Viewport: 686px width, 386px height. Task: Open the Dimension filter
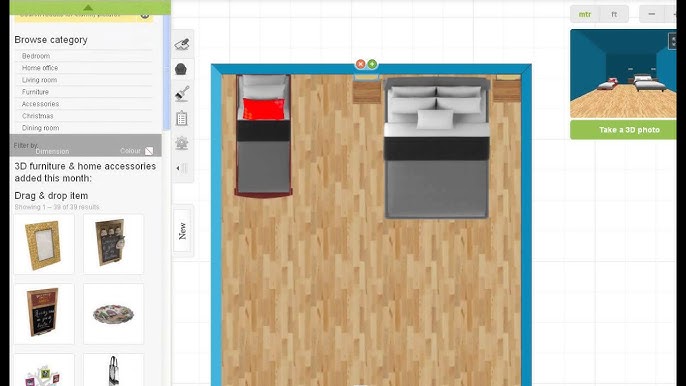click(x=52, y=151)
